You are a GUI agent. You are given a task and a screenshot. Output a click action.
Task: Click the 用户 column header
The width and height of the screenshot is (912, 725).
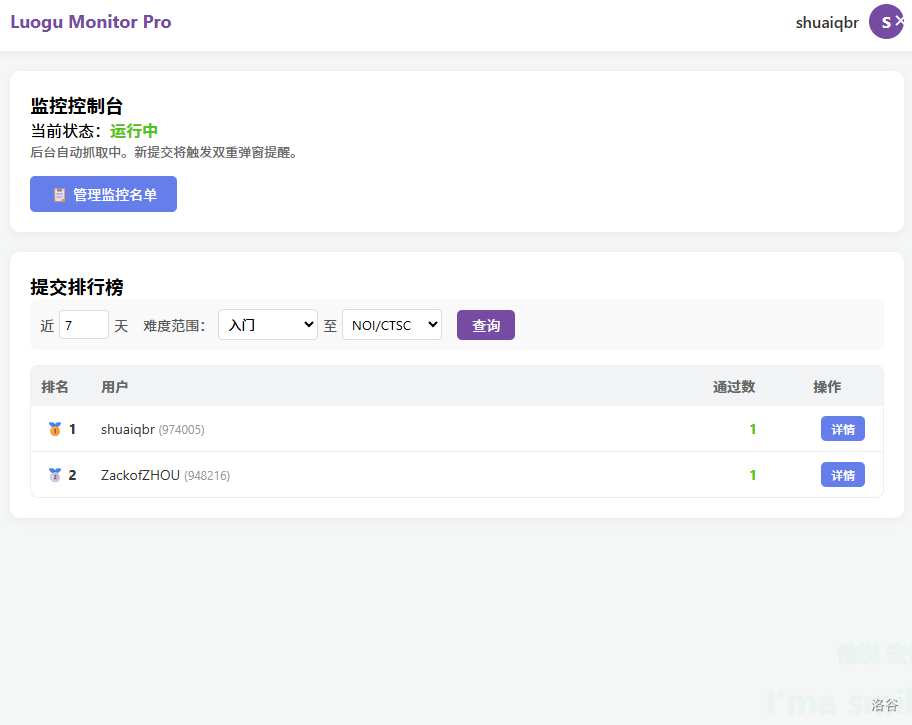point(114,387)
